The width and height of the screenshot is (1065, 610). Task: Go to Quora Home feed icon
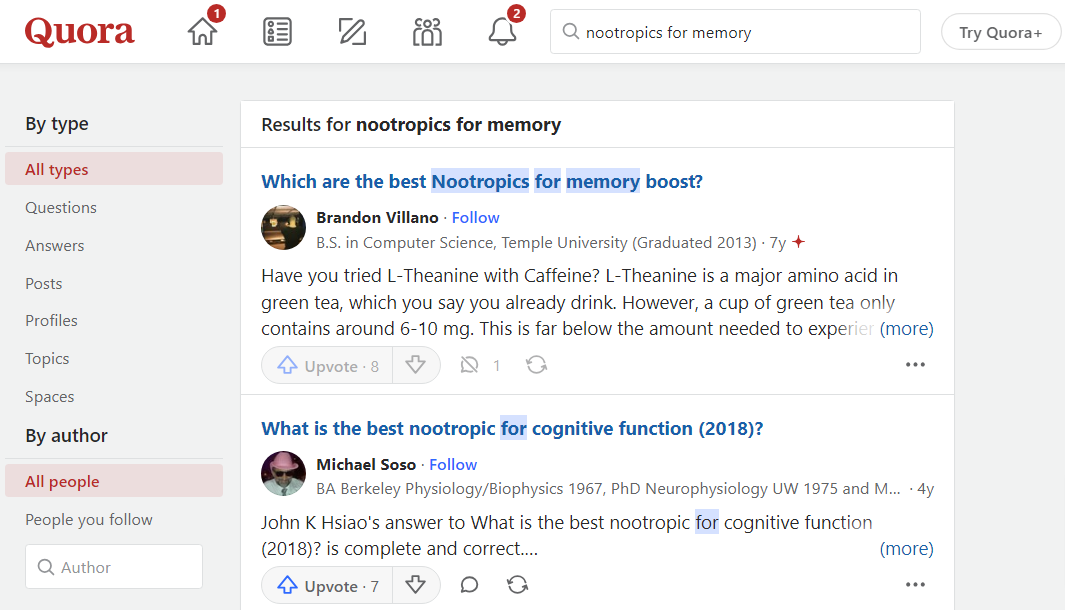coord(203,32)
